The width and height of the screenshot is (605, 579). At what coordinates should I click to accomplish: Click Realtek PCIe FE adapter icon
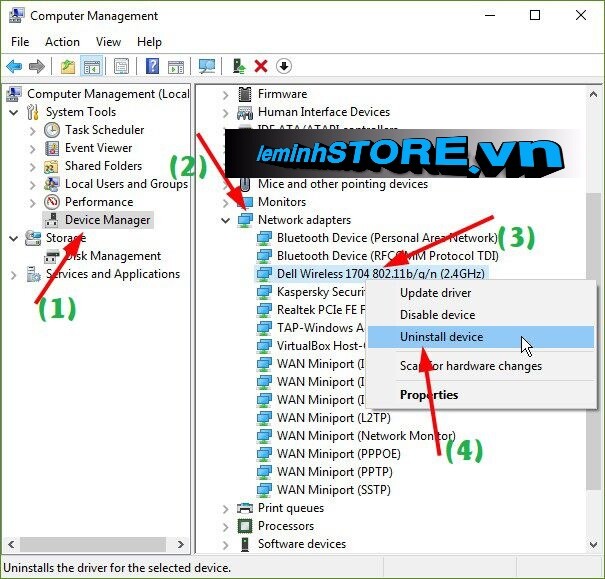click(x=264, y=310)
